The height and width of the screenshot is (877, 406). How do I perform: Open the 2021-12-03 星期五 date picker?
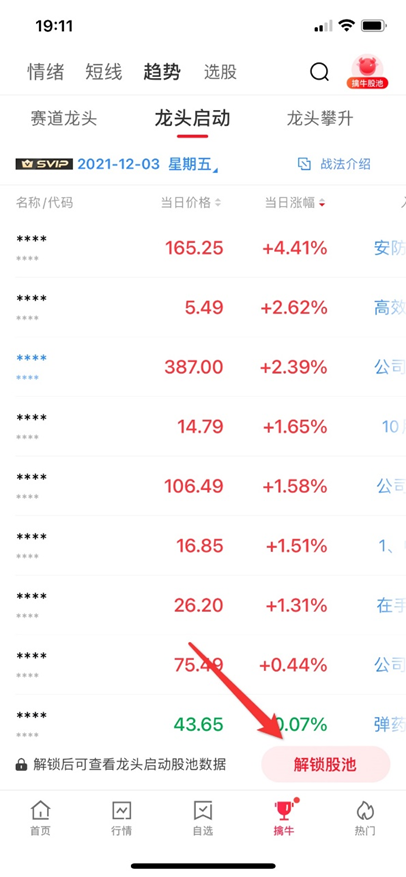click(x=148, y=164)
